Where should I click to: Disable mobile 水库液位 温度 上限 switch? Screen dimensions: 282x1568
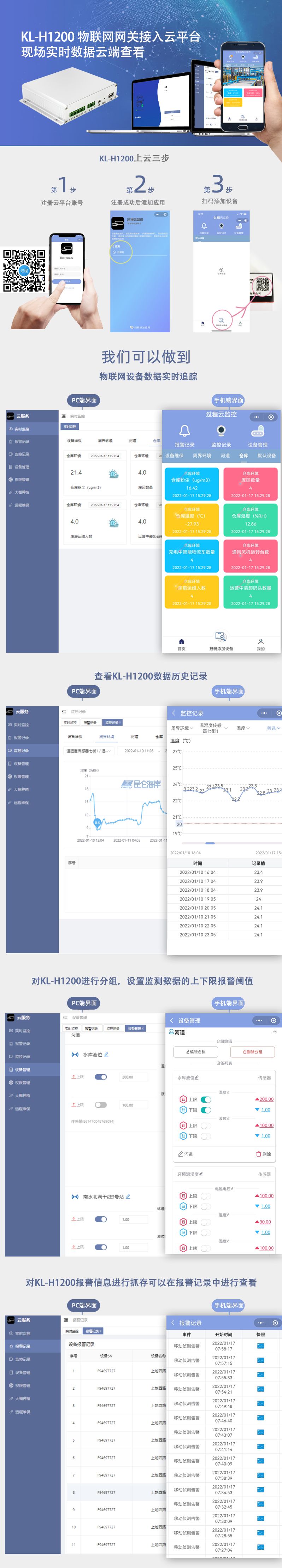[206, 1099]
